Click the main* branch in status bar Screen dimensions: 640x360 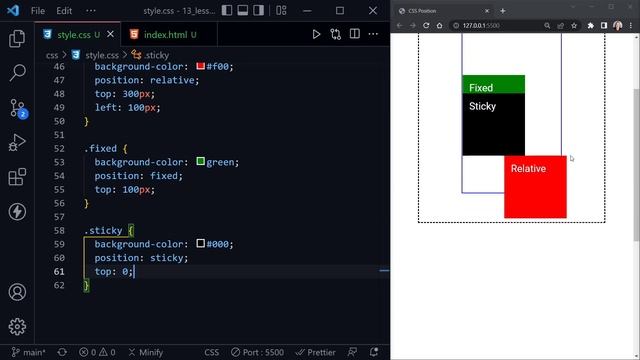[x=29, y=352]
